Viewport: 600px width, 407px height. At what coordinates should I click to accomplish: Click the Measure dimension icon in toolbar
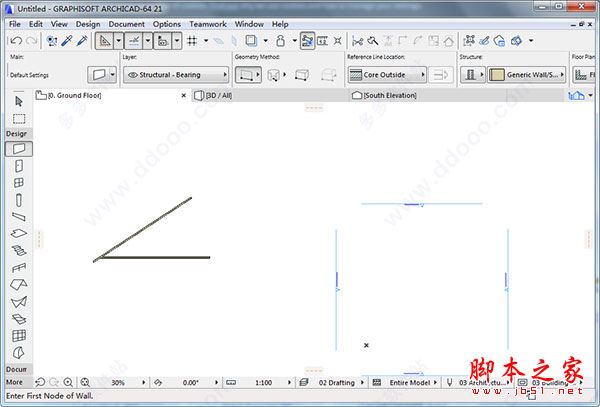coord(323,41)
